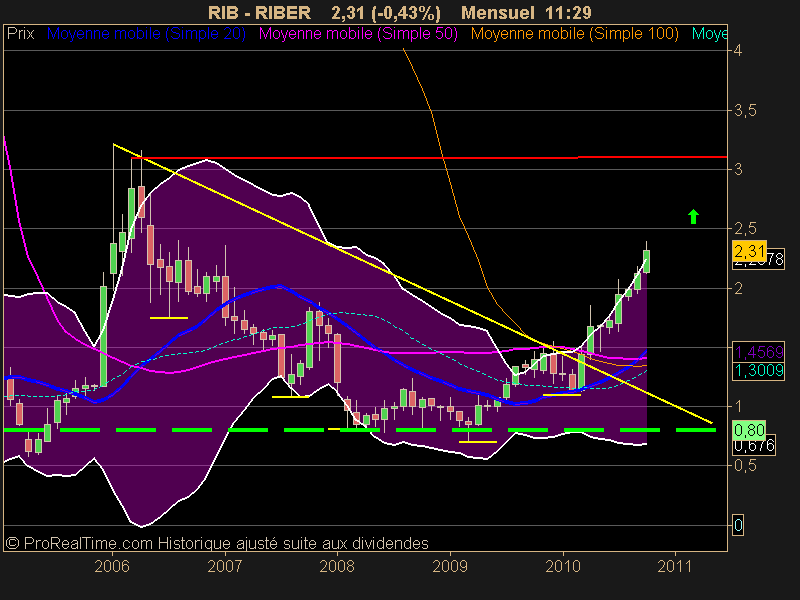
Task: Click the 2011 label on time axis
Action: [x=675, y=566]
